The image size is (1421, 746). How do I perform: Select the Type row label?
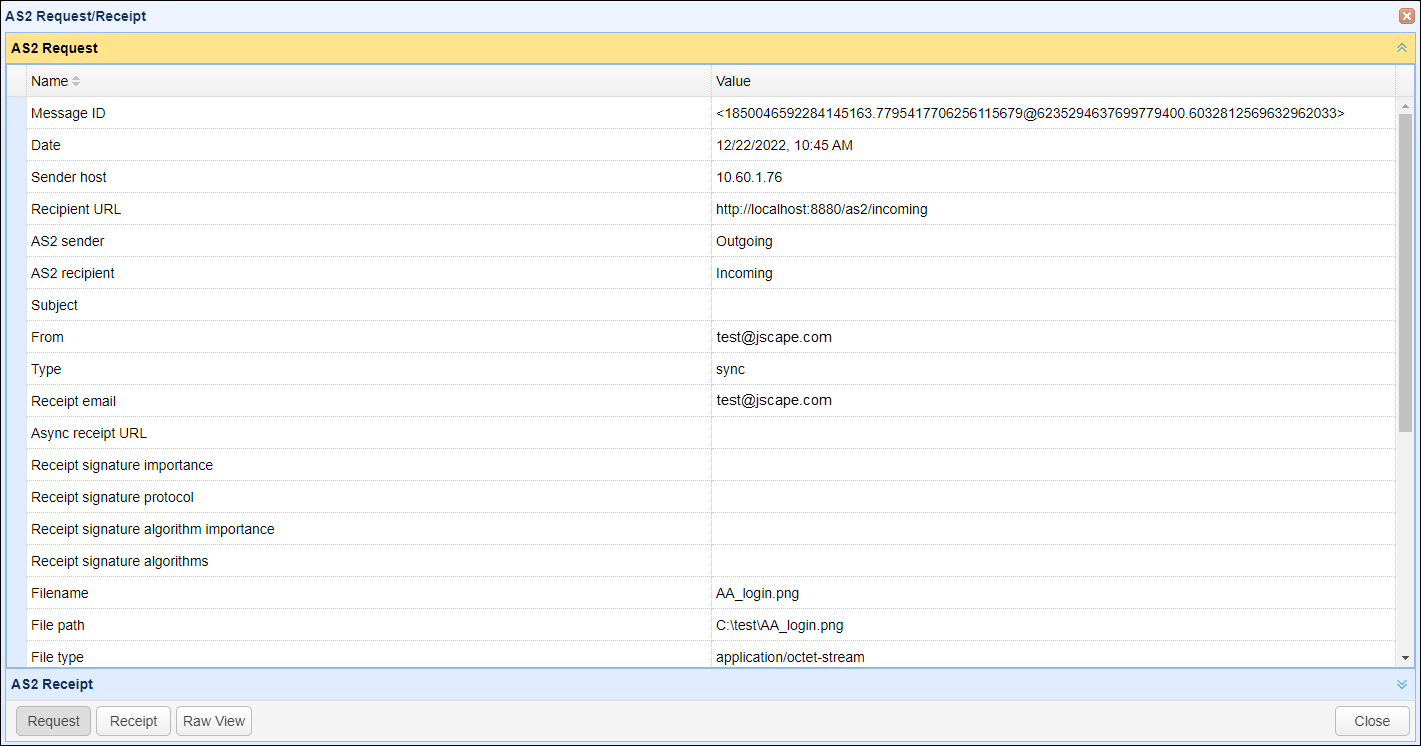click(x=46, y=369)
